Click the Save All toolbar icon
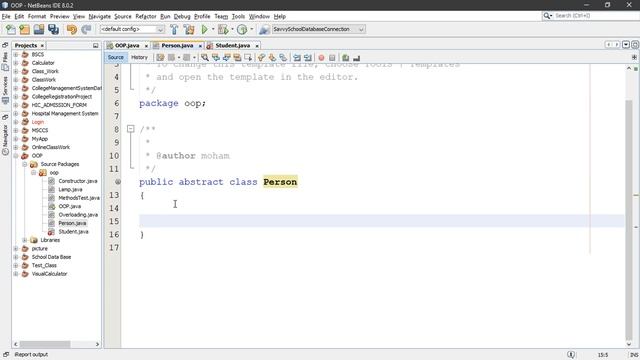The image size is (640, 360). click(53, 29)
